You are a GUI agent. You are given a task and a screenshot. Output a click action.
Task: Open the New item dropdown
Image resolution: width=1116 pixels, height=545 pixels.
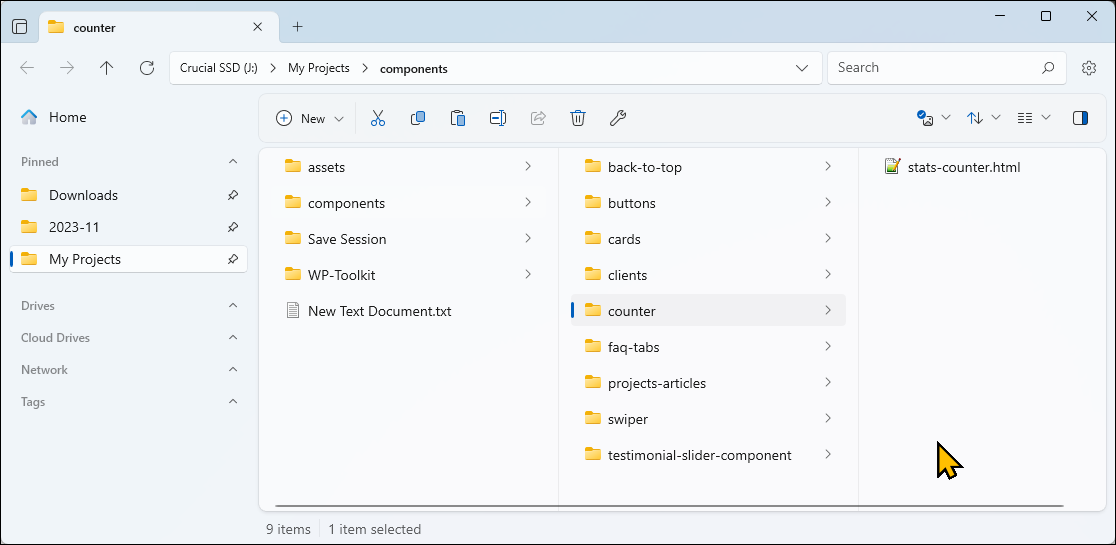coord(310,118)
